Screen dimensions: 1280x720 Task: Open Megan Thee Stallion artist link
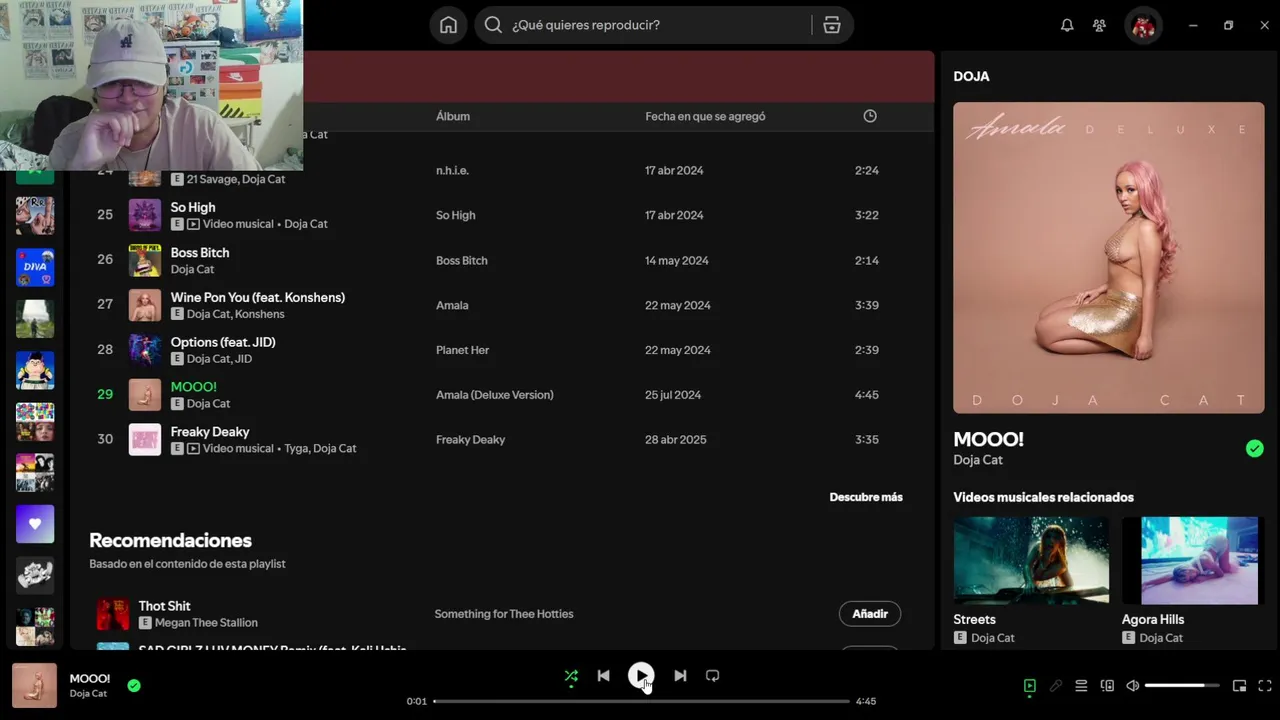pos(206,623)
